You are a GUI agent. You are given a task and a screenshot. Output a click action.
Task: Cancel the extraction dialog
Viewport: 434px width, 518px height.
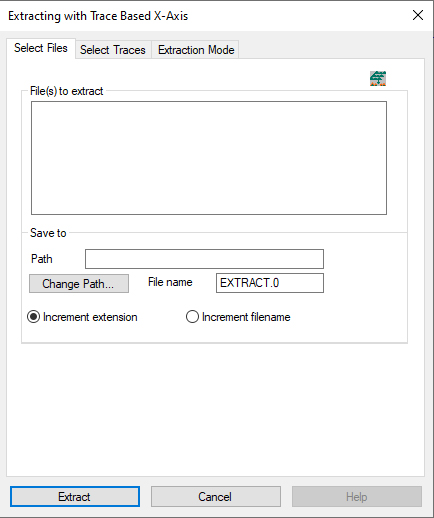(216, 497)
